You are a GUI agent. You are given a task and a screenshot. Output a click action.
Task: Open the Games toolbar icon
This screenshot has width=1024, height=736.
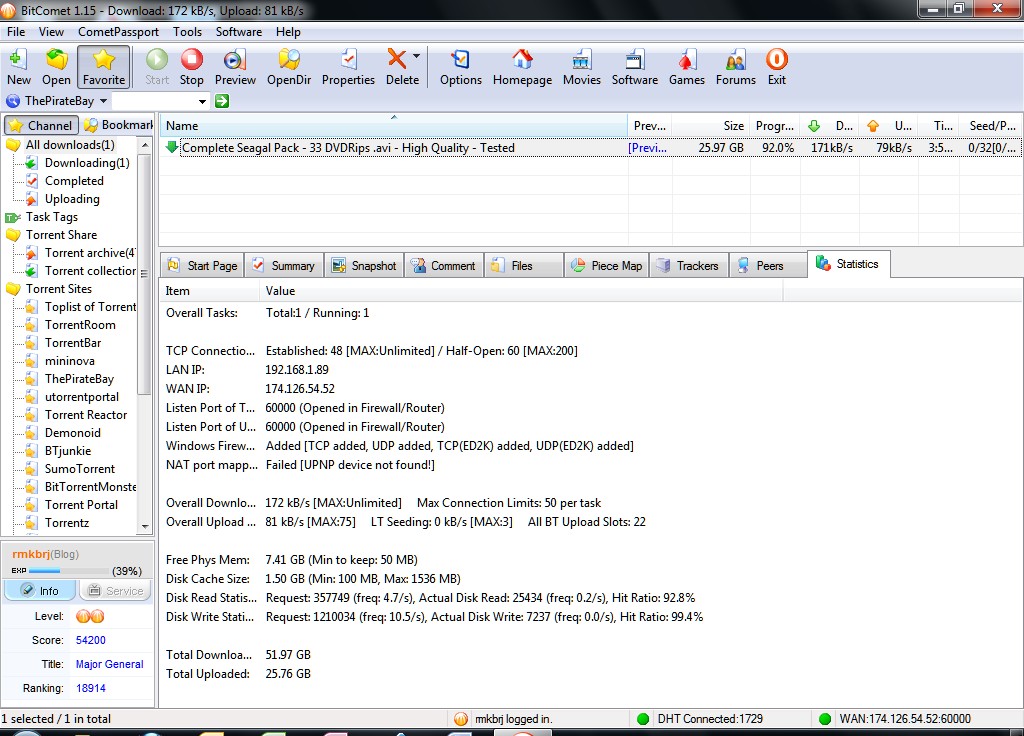click(x=686, y=67)
